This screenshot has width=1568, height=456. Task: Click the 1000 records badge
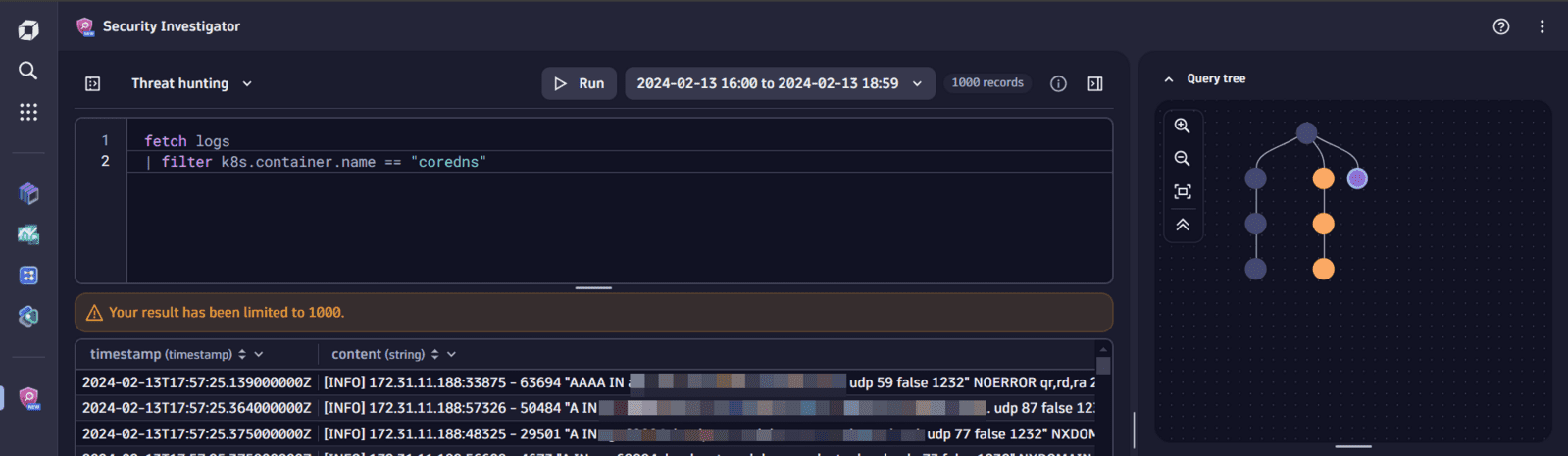[986, 83]
